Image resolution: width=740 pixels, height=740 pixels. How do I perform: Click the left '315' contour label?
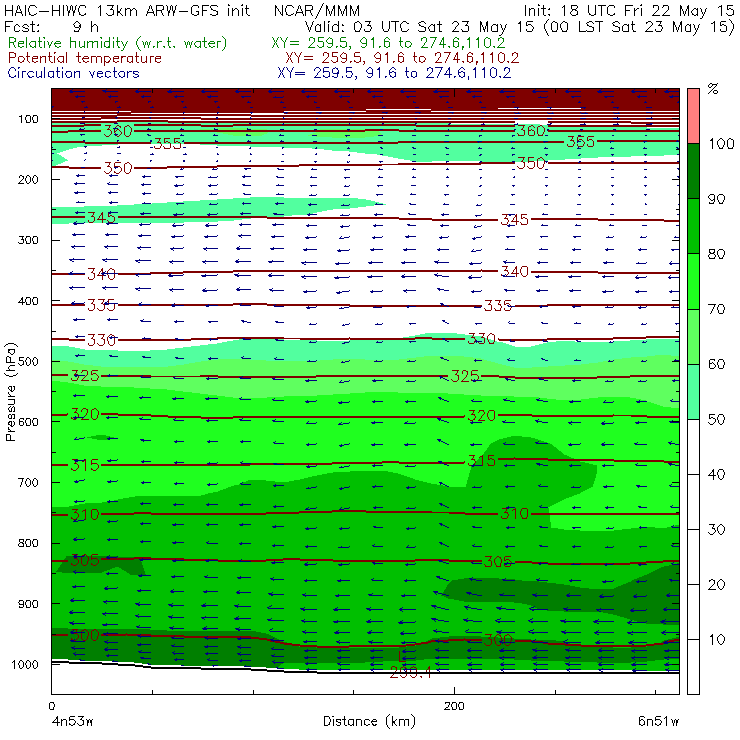[x=85, y=465]
